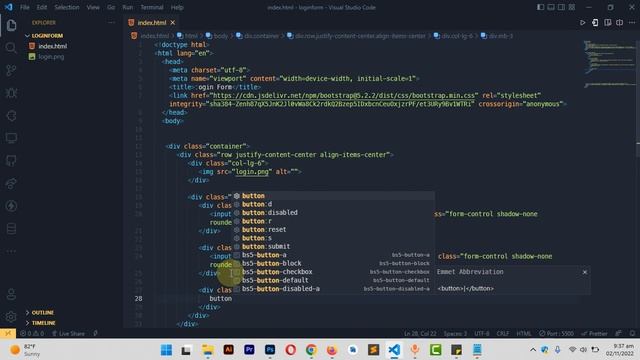Open the Run and Debug view
The image size is (640, 360).
11,93
